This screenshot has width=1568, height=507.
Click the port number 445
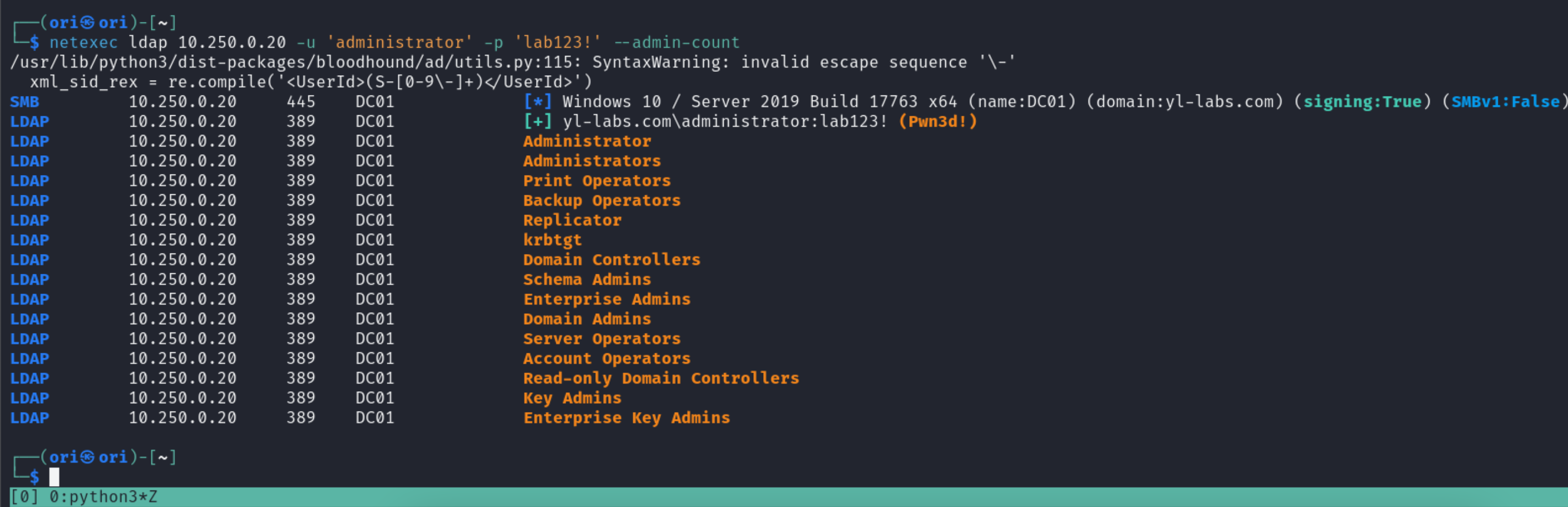(301, 102)
